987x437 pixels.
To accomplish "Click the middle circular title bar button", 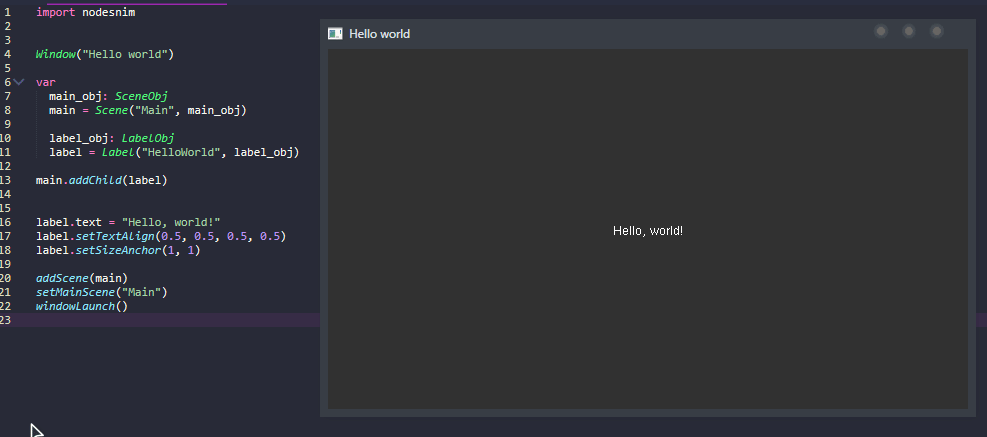I will pyautogui.click(x=909, y=32).
